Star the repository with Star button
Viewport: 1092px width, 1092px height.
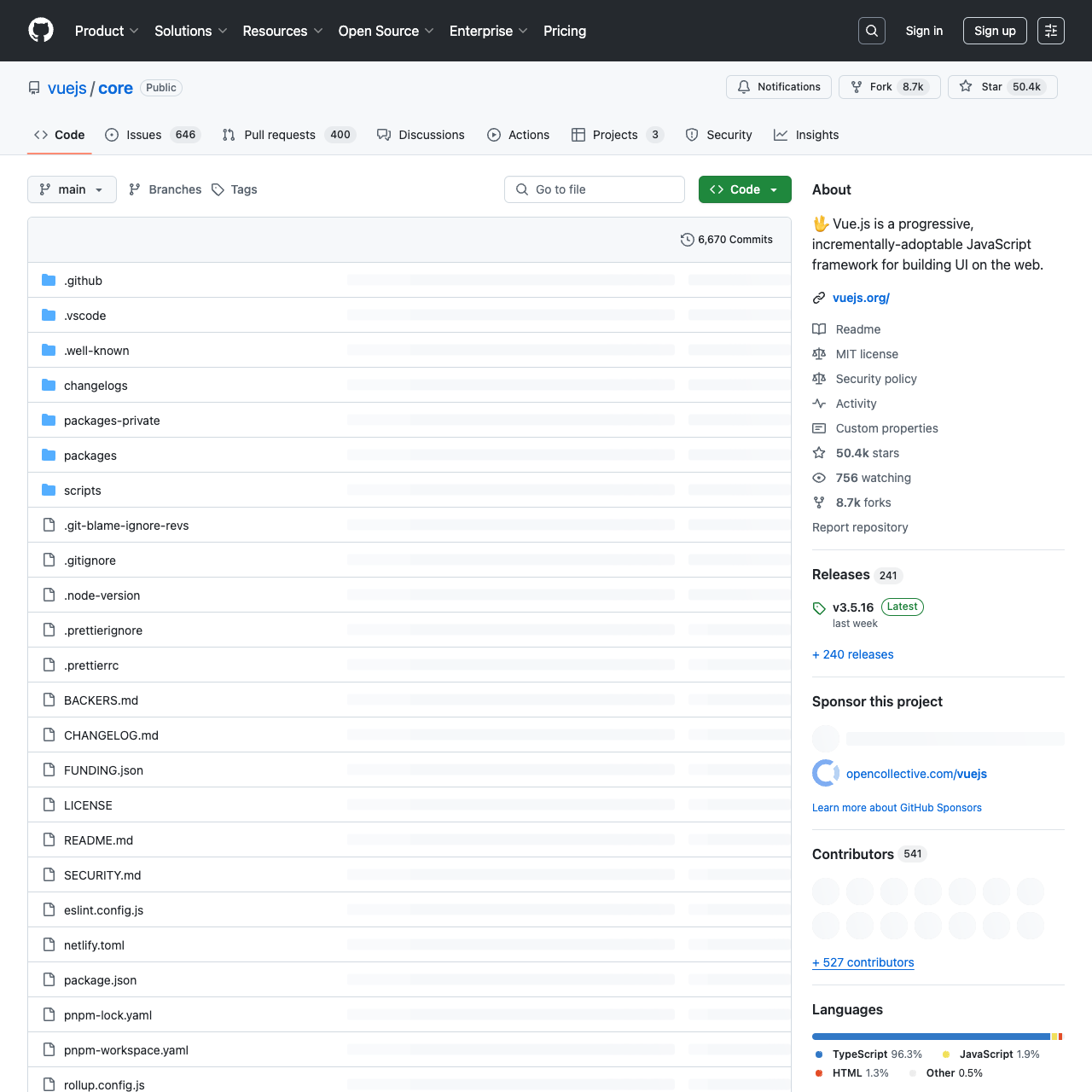(x=1002, y=87)
